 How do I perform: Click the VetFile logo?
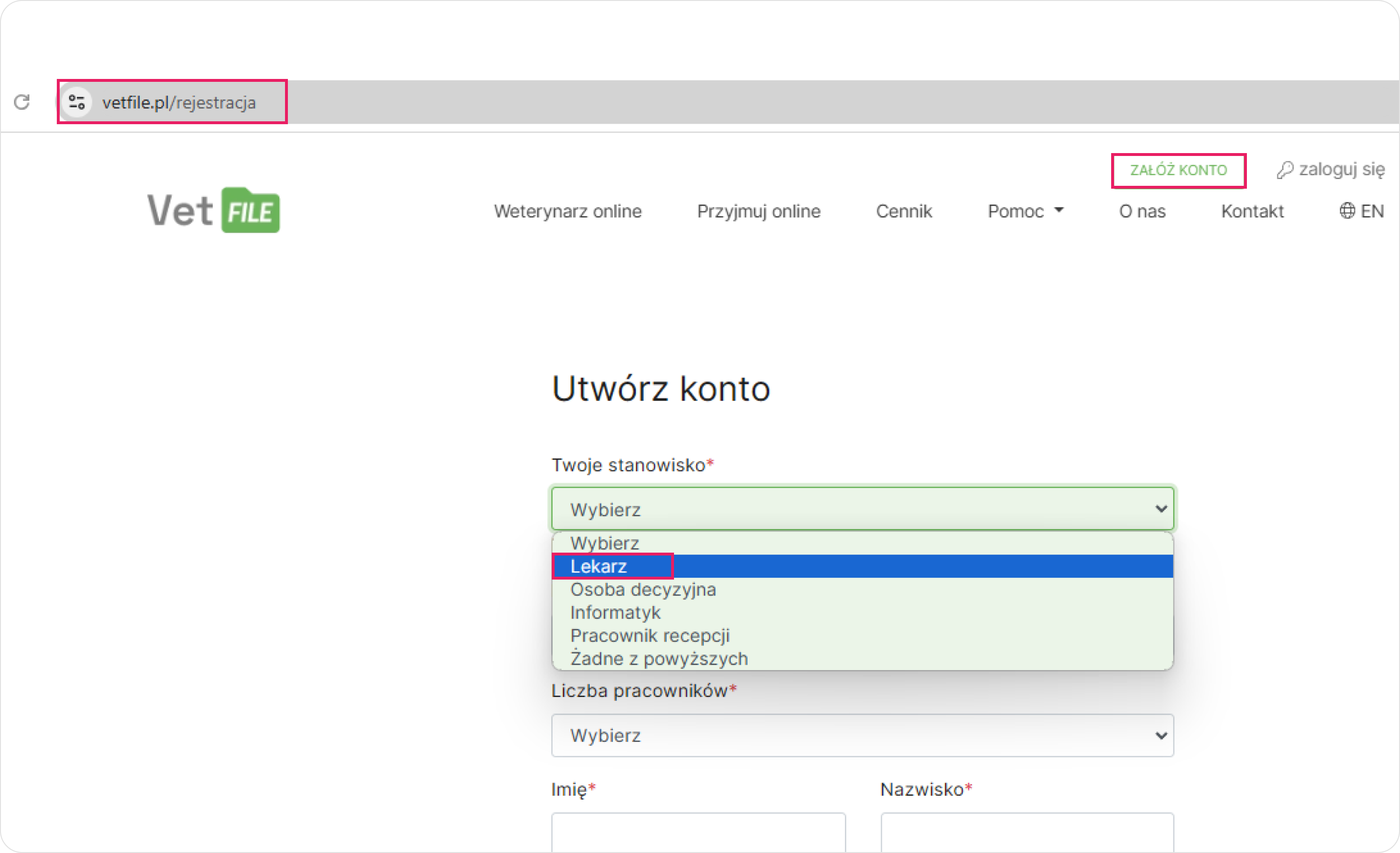point(213,210)
